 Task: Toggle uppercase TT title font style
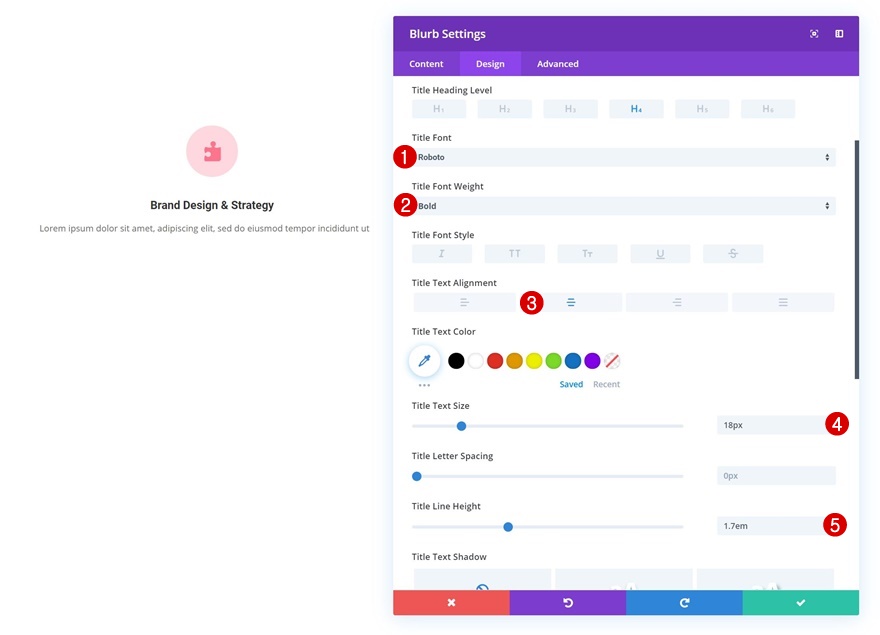[515, 254]
